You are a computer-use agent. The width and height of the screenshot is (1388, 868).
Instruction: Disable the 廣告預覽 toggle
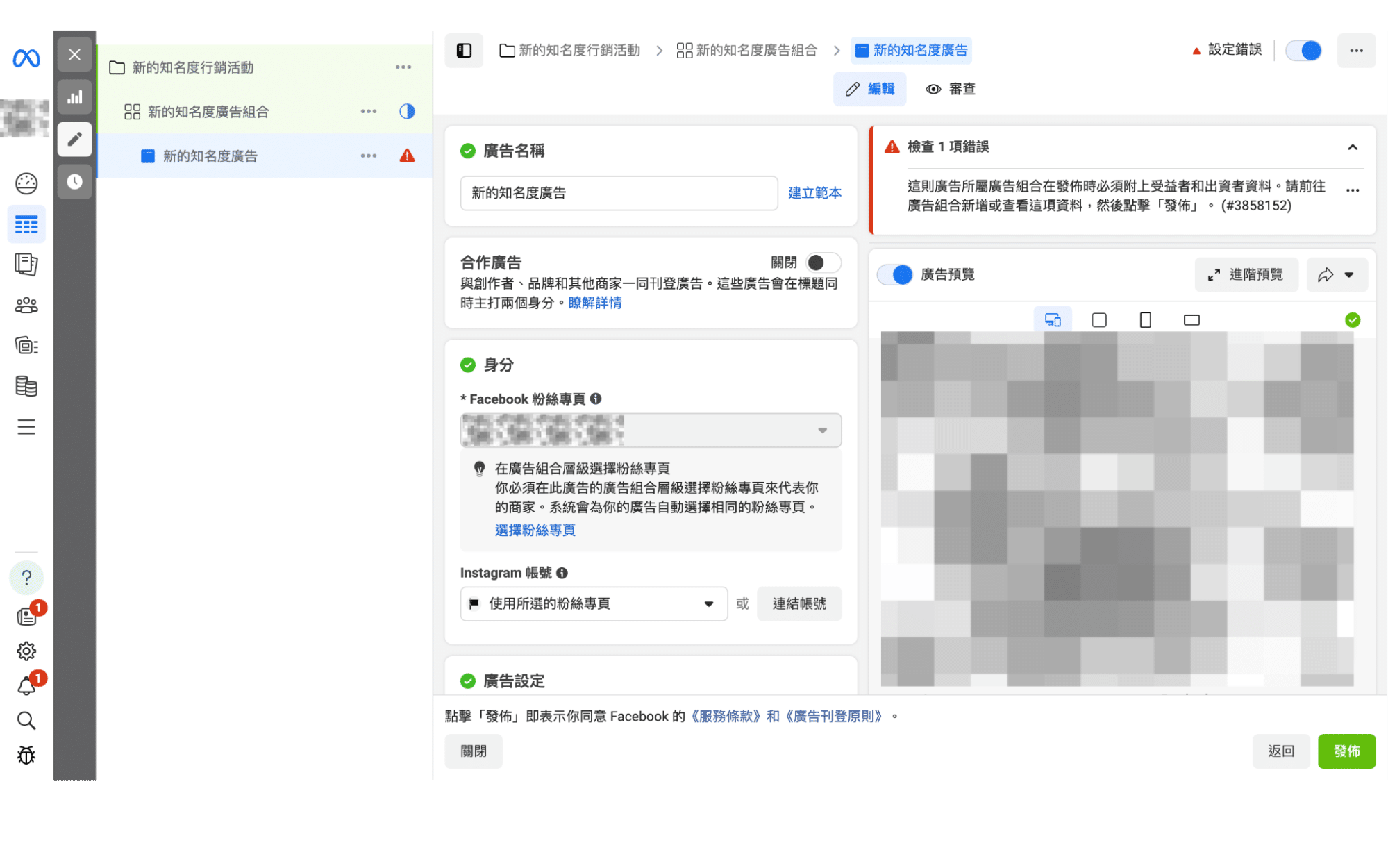point(895,275)
